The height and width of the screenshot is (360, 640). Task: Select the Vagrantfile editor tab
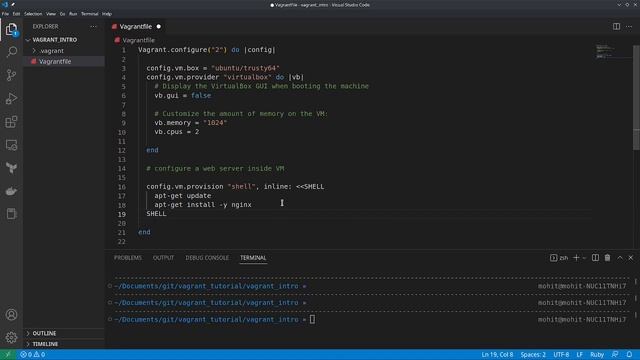click(x=136, y=27)
